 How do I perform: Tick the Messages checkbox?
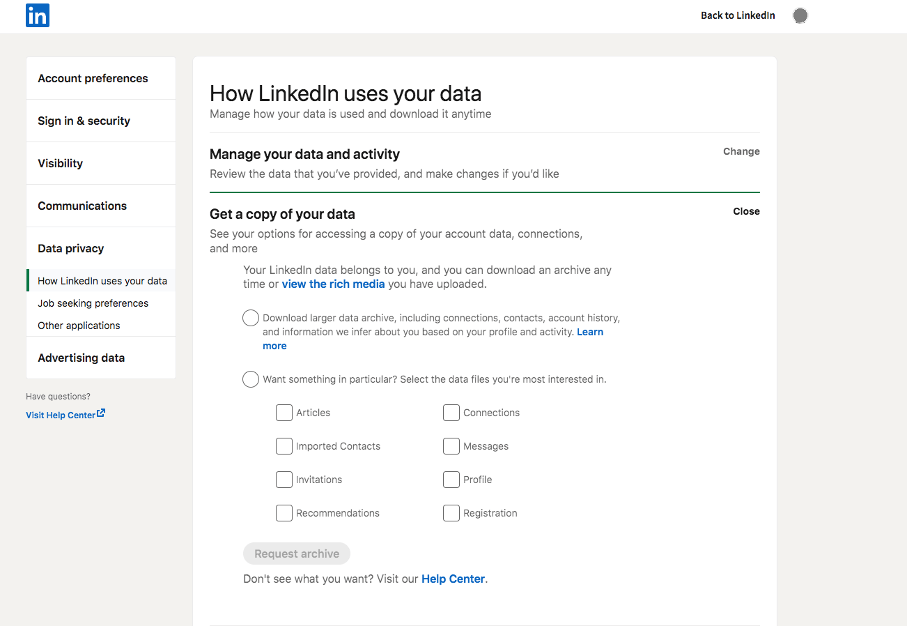point(451,446)
